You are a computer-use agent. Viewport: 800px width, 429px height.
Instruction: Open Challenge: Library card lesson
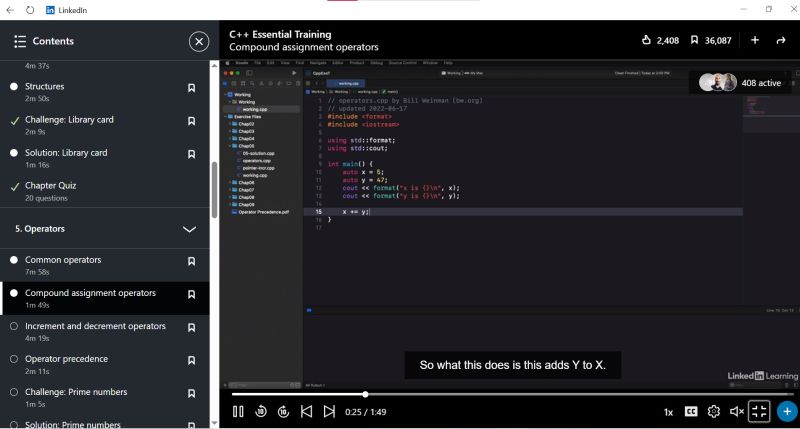(105, 124)
